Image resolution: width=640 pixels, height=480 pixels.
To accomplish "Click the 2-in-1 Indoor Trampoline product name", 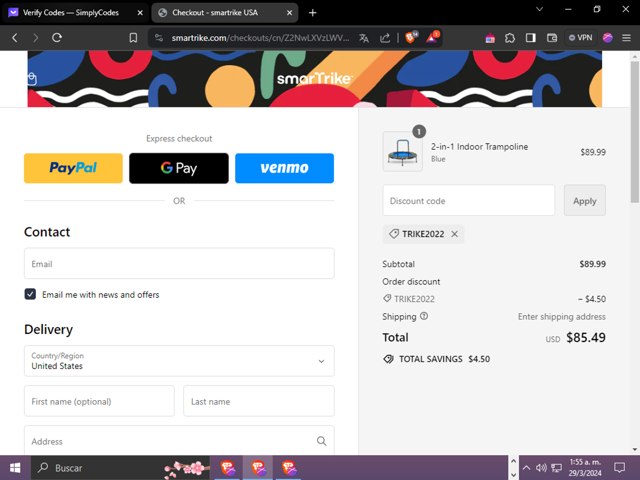I will [x=479, y=147].
